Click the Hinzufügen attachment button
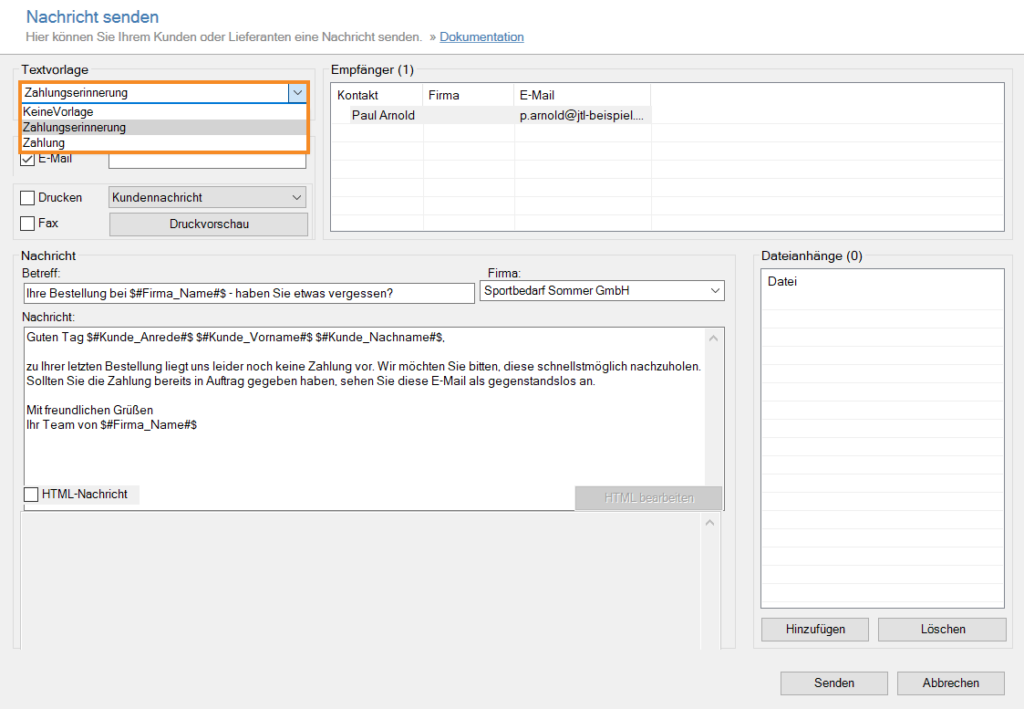Viewport: 1024px width, 709px height. click(x=815, y=629)
